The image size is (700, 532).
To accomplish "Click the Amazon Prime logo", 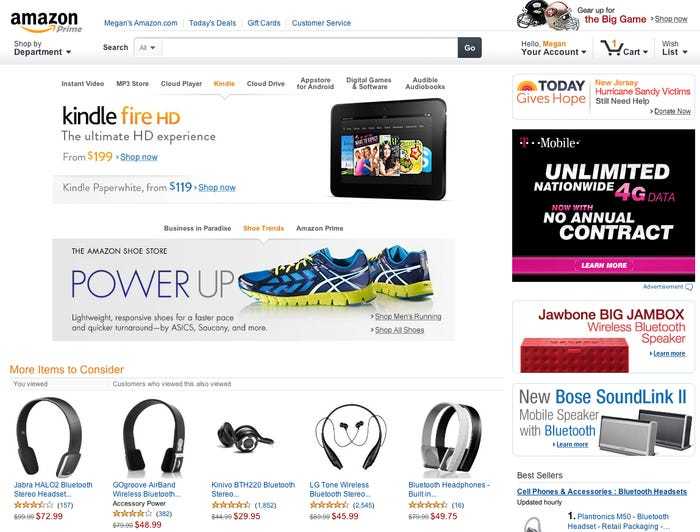I will 46,22.
